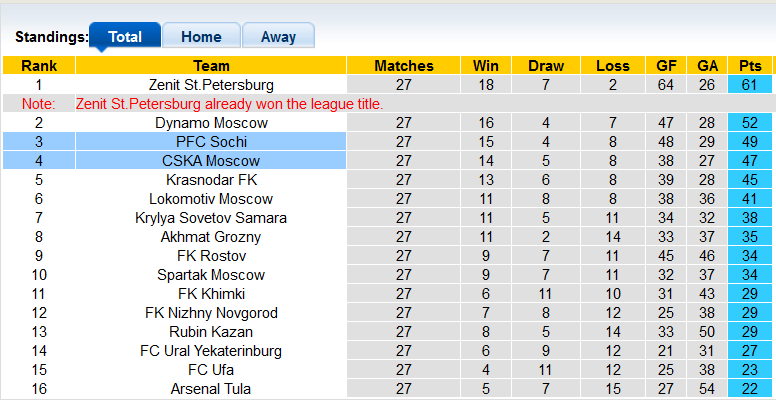
Task: Open Spartak Moscow team link
Action: coord(211,275)
